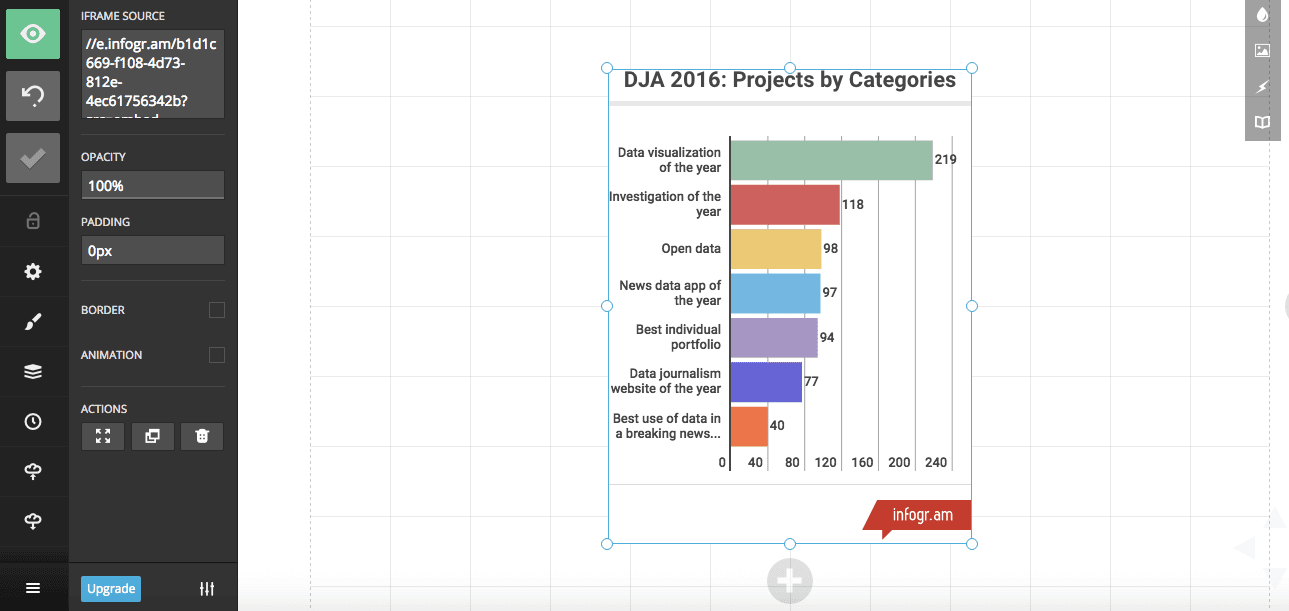The width and height of the screenshot is (1289, 611).
Task: Click the lower cloud upload icon
Action: tap(33, 520)
